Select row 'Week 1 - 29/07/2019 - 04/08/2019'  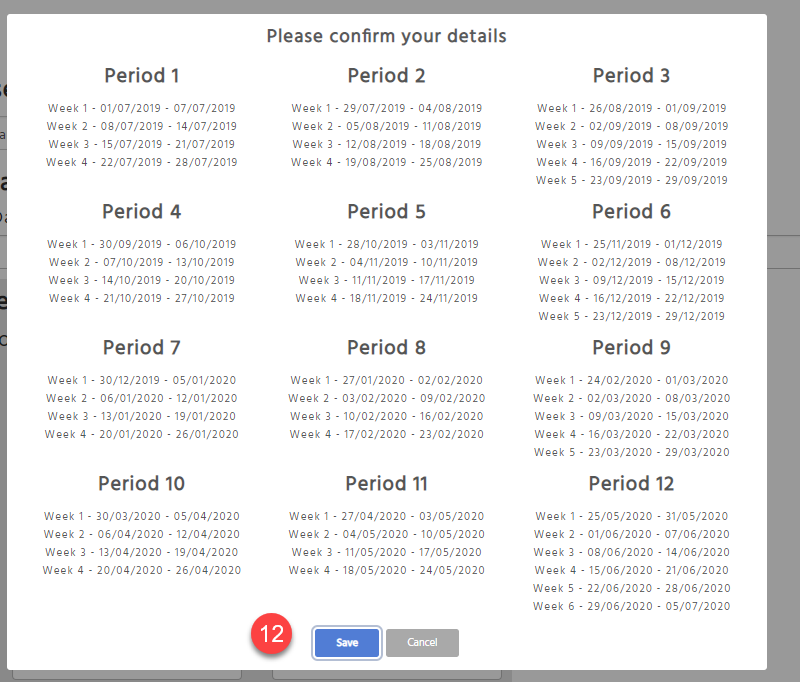pos(386,108)
